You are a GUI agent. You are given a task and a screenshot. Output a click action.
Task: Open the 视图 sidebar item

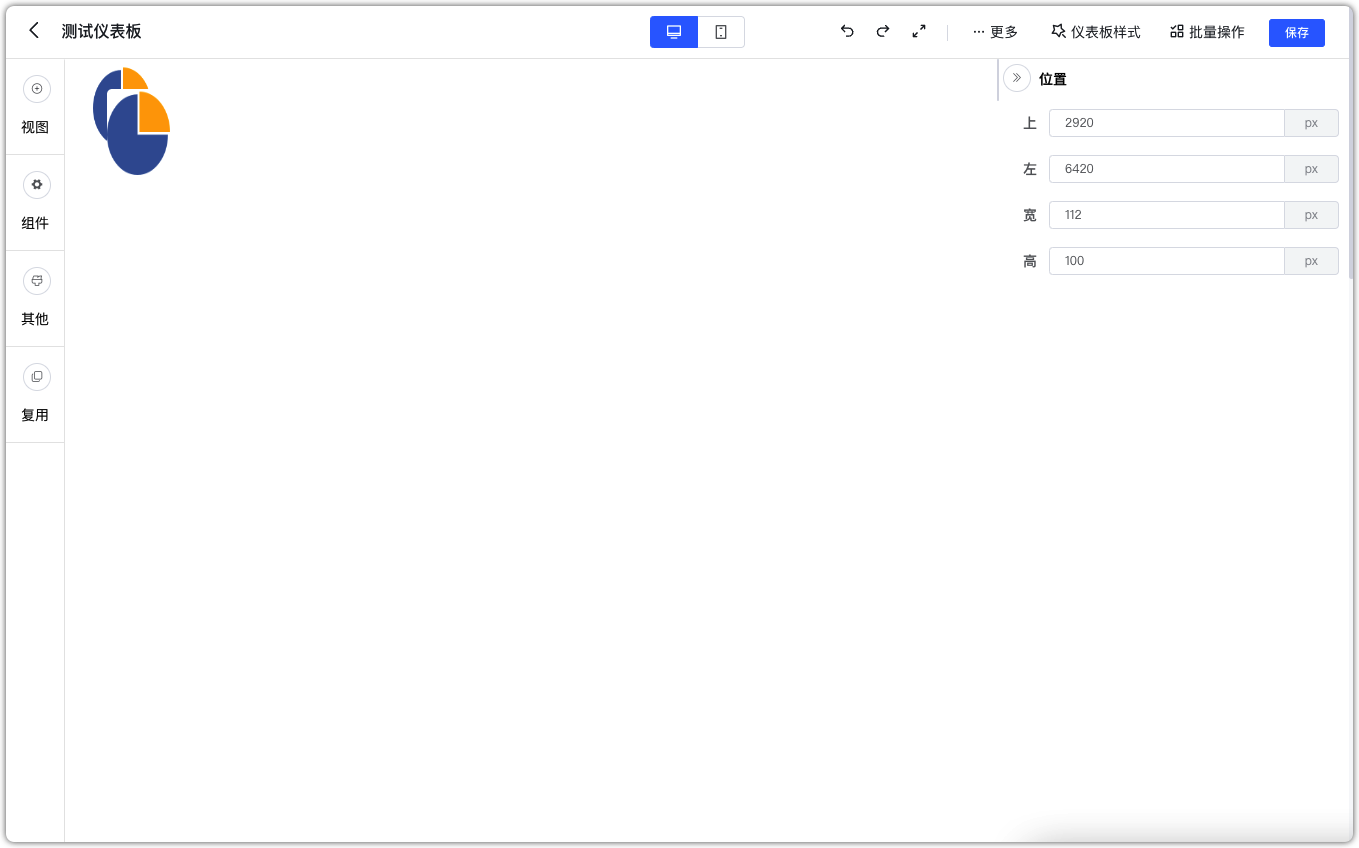[x=35, y=106]
